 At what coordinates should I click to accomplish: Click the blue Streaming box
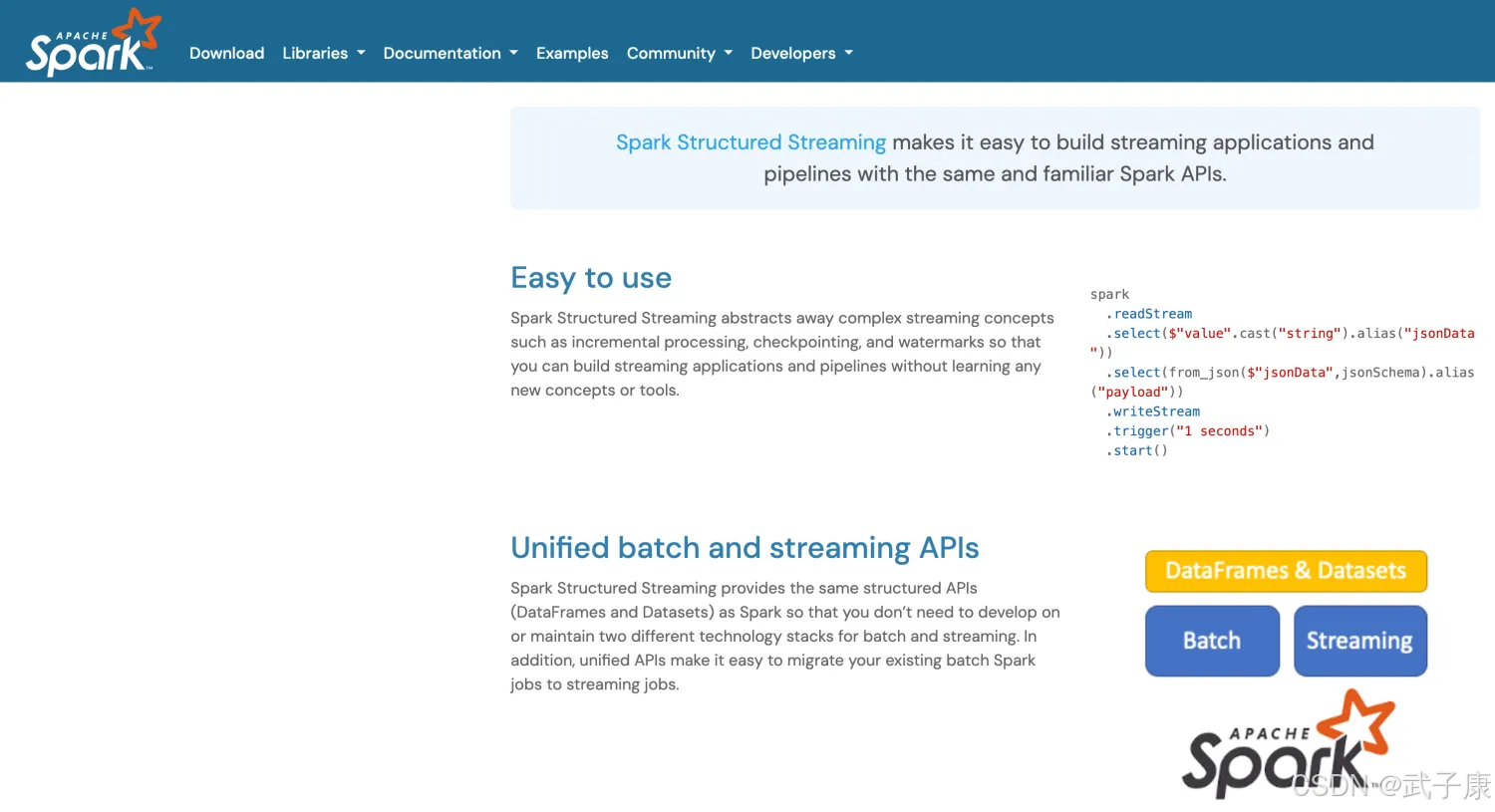tap(1360, 641)
